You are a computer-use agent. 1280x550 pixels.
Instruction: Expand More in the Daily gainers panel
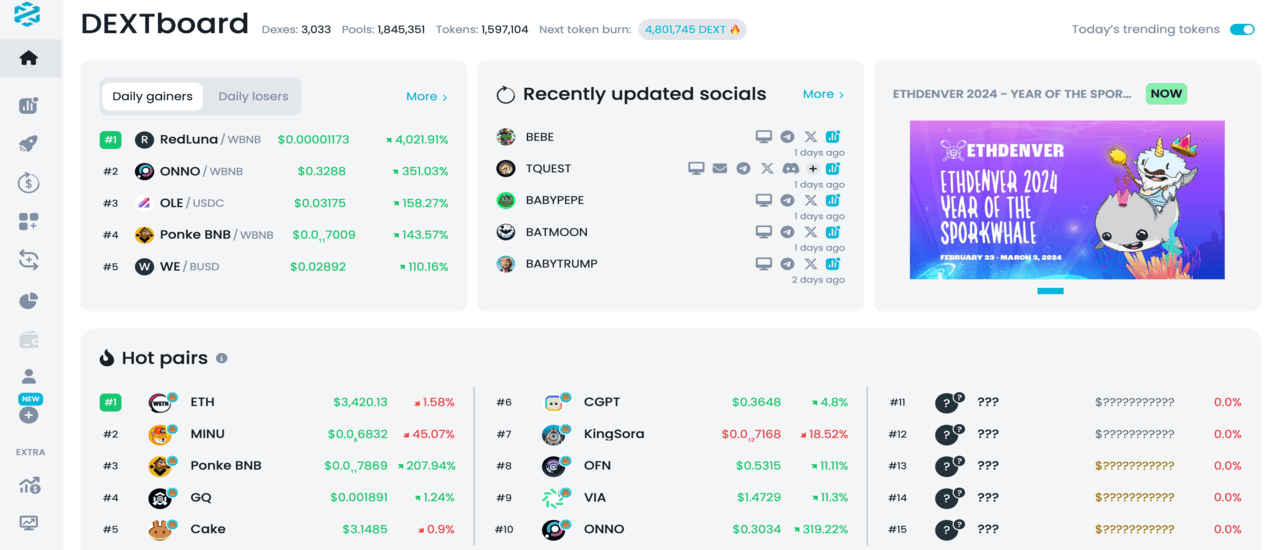(x=426, y=97)
